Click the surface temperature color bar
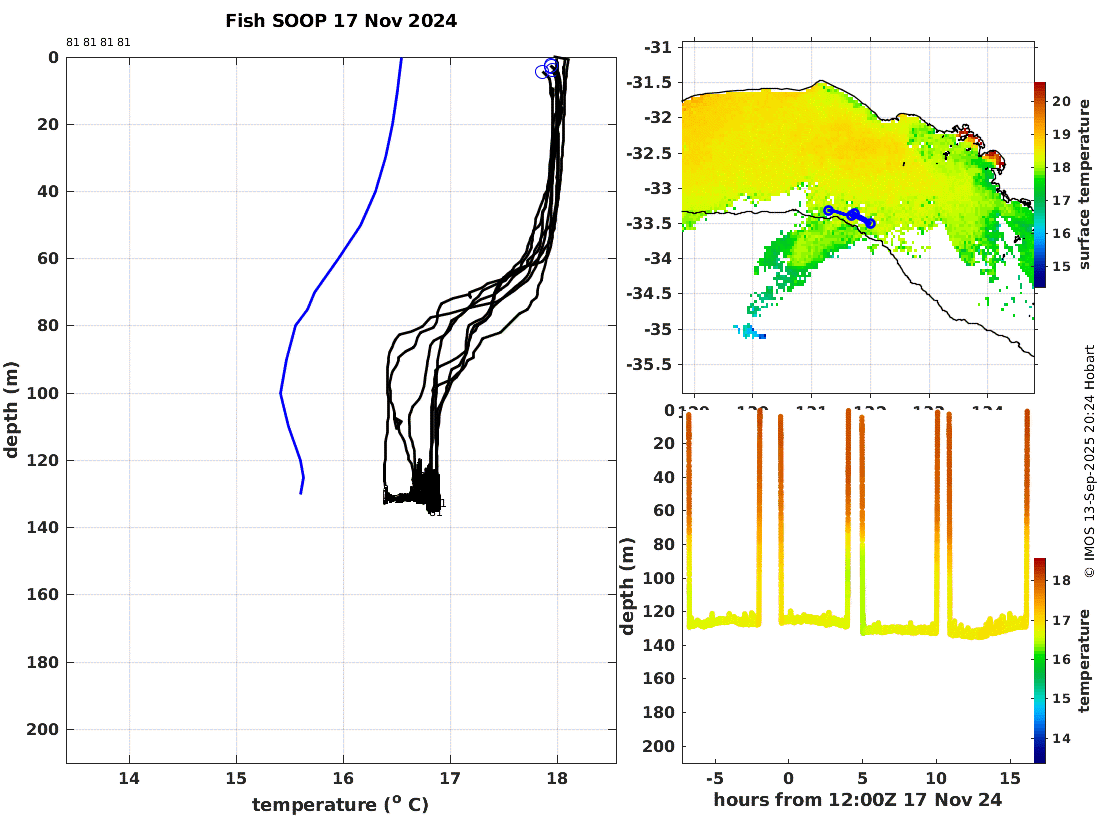This screenshot has width=1100, height=820. click(x=1040, y=184)
